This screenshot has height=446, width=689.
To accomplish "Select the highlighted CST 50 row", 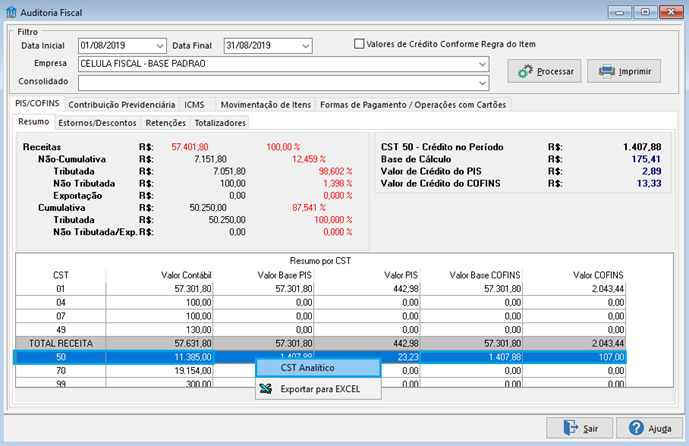I will coord(320,357).
